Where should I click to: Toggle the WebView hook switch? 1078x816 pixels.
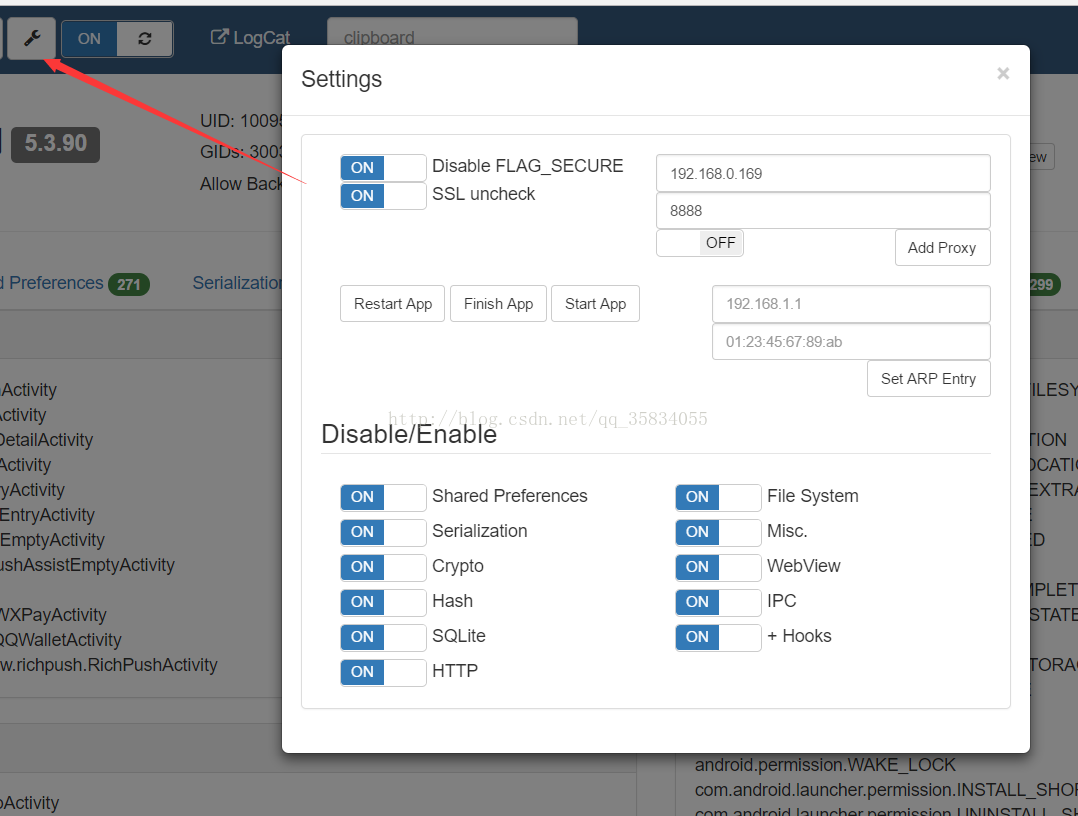pyautogui.click(x=718, y=567)
